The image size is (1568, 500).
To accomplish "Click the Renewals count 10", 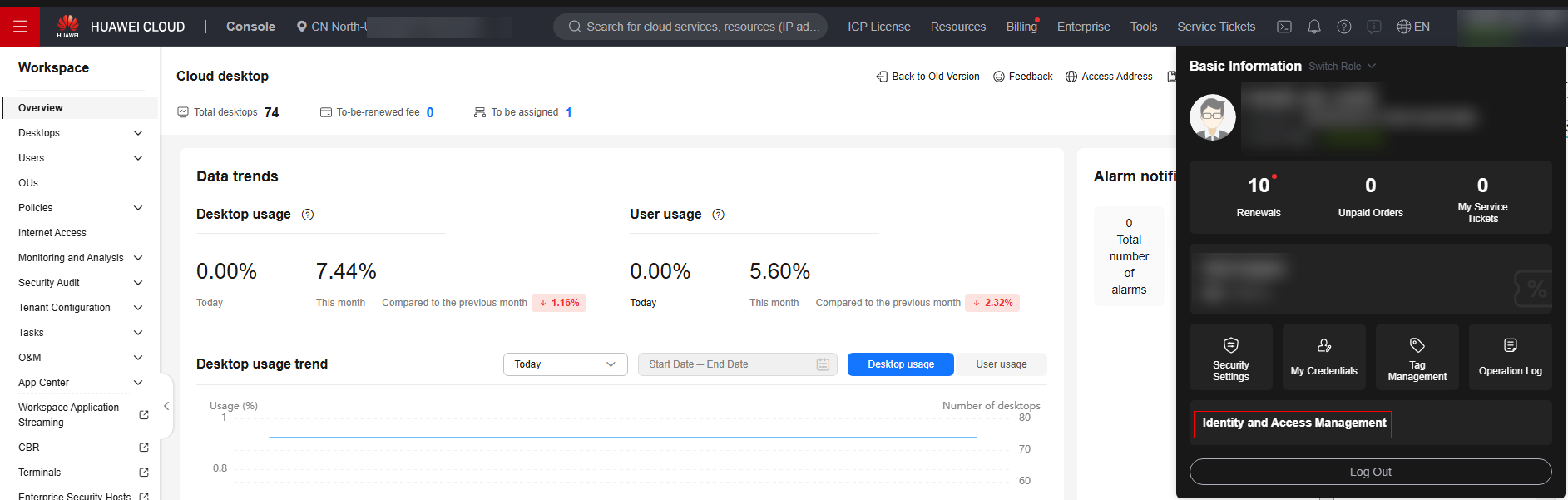I will click(1259, 186).
